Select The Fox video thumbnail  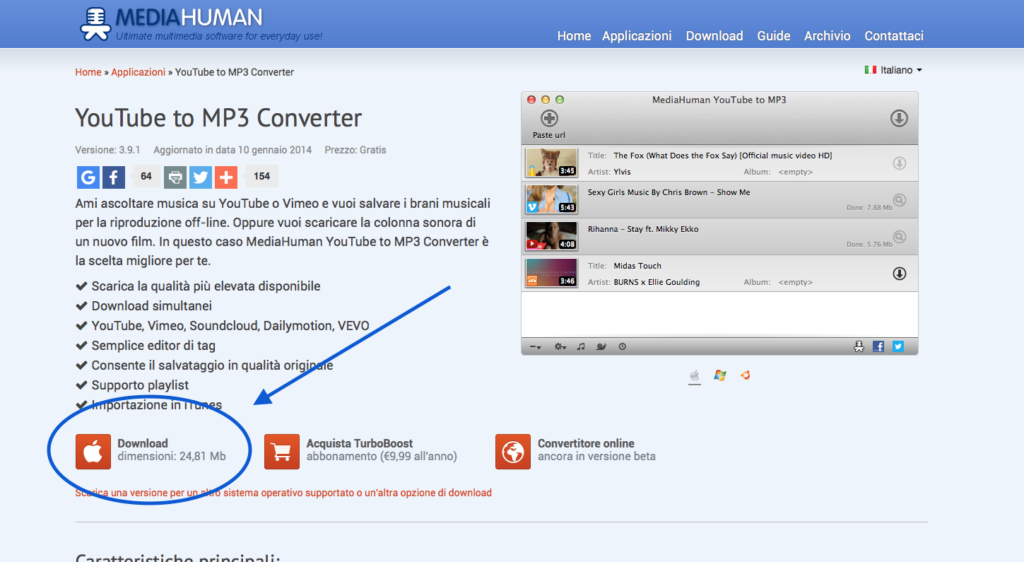pos(551,163)
